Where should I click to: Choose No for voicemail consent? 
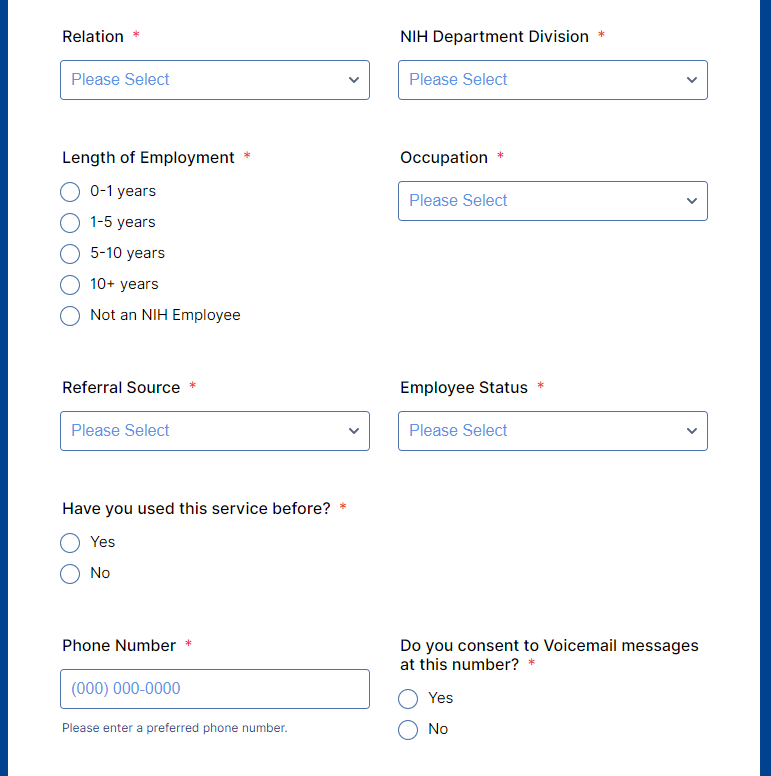[x=408, y=730]
